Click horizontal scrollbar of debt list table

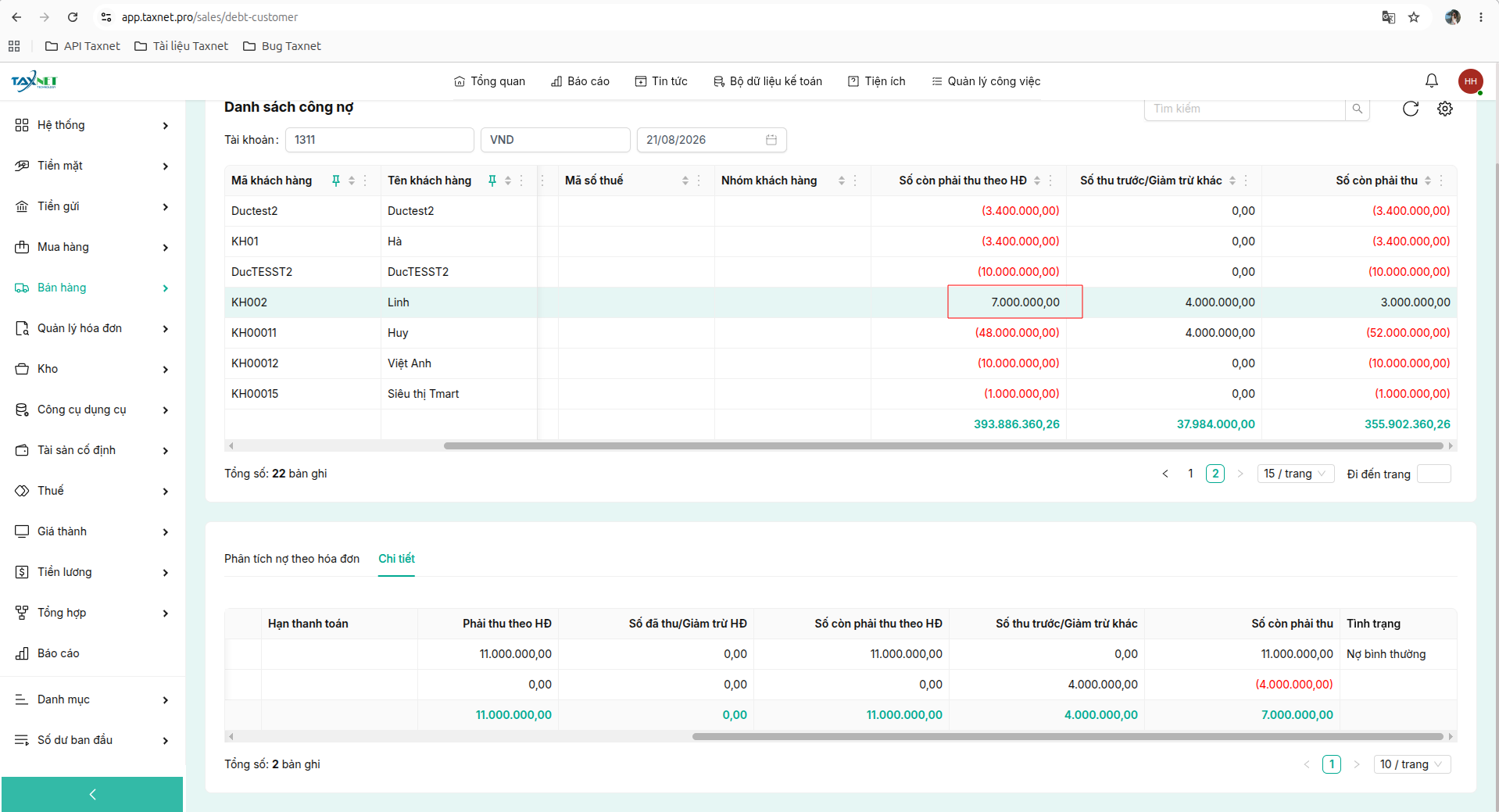click(943, 445)
